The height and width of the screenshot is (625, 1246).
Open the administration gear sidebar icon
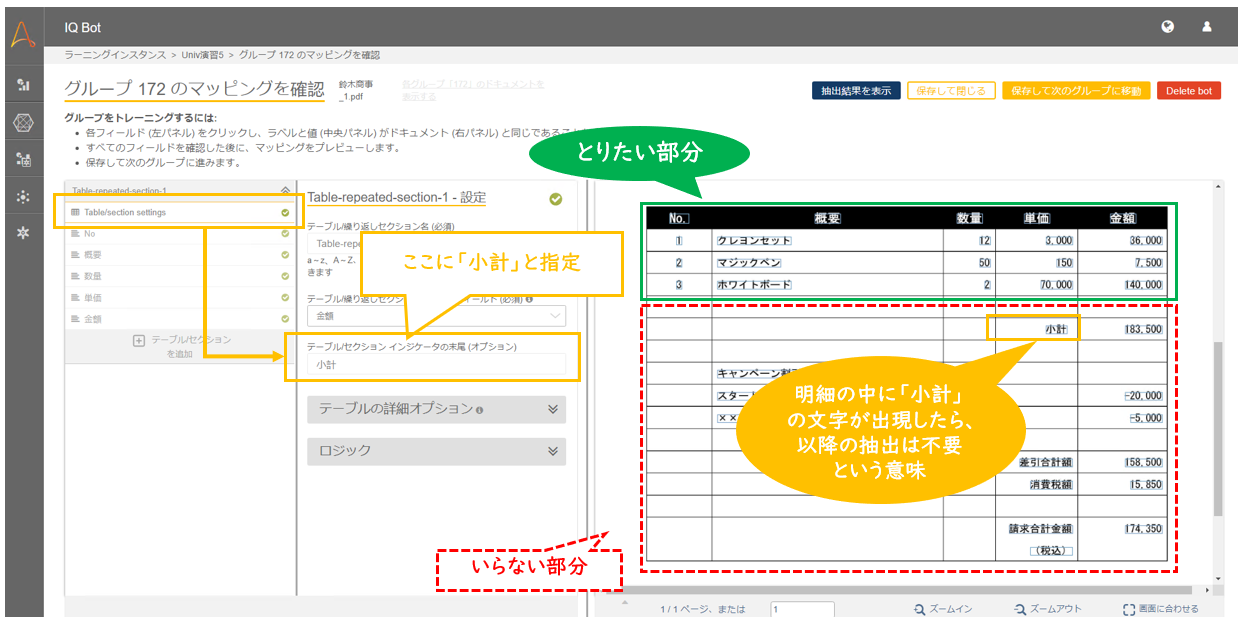tap(23, 233)
